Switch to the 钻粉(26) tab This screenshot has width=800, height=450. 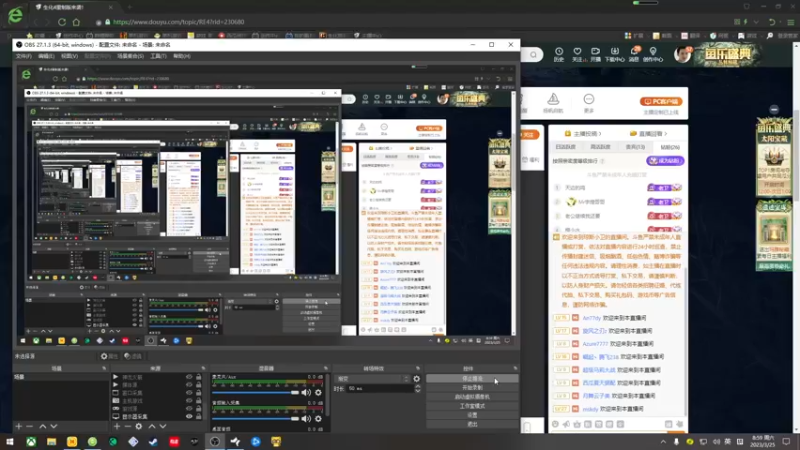[x=670, y=147]
